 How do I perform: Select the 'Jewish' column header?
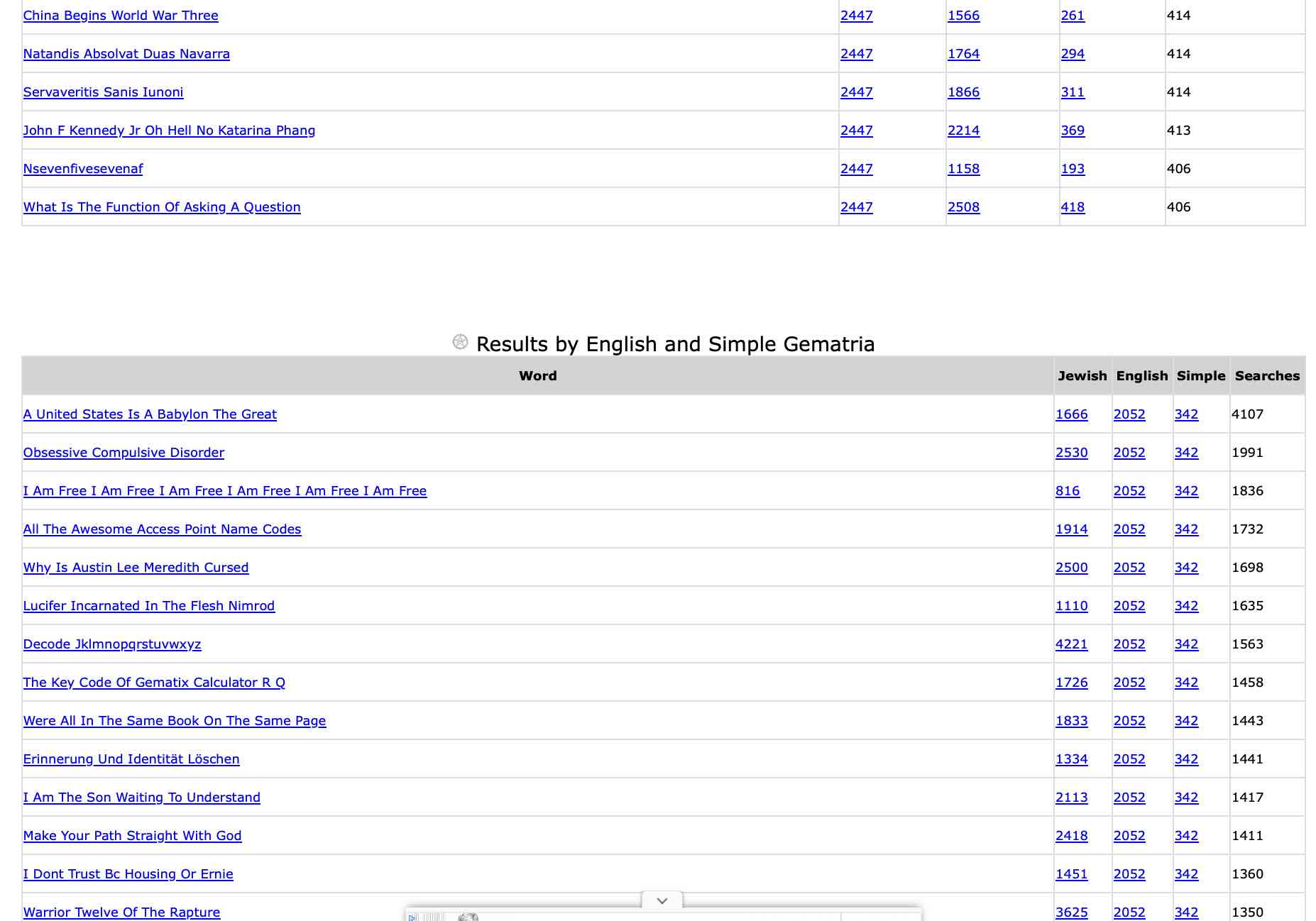tap(1082, 376)
